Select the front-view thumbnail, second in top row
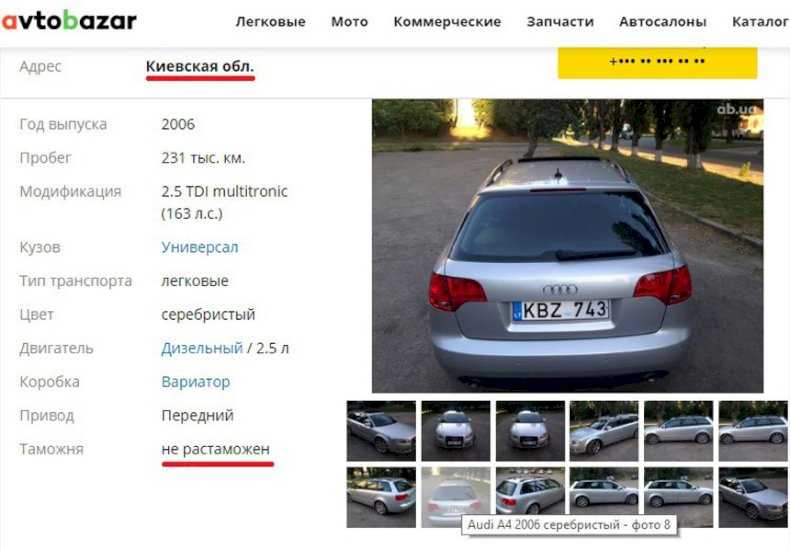The image size is (790, 550). (x=455, y=431)
